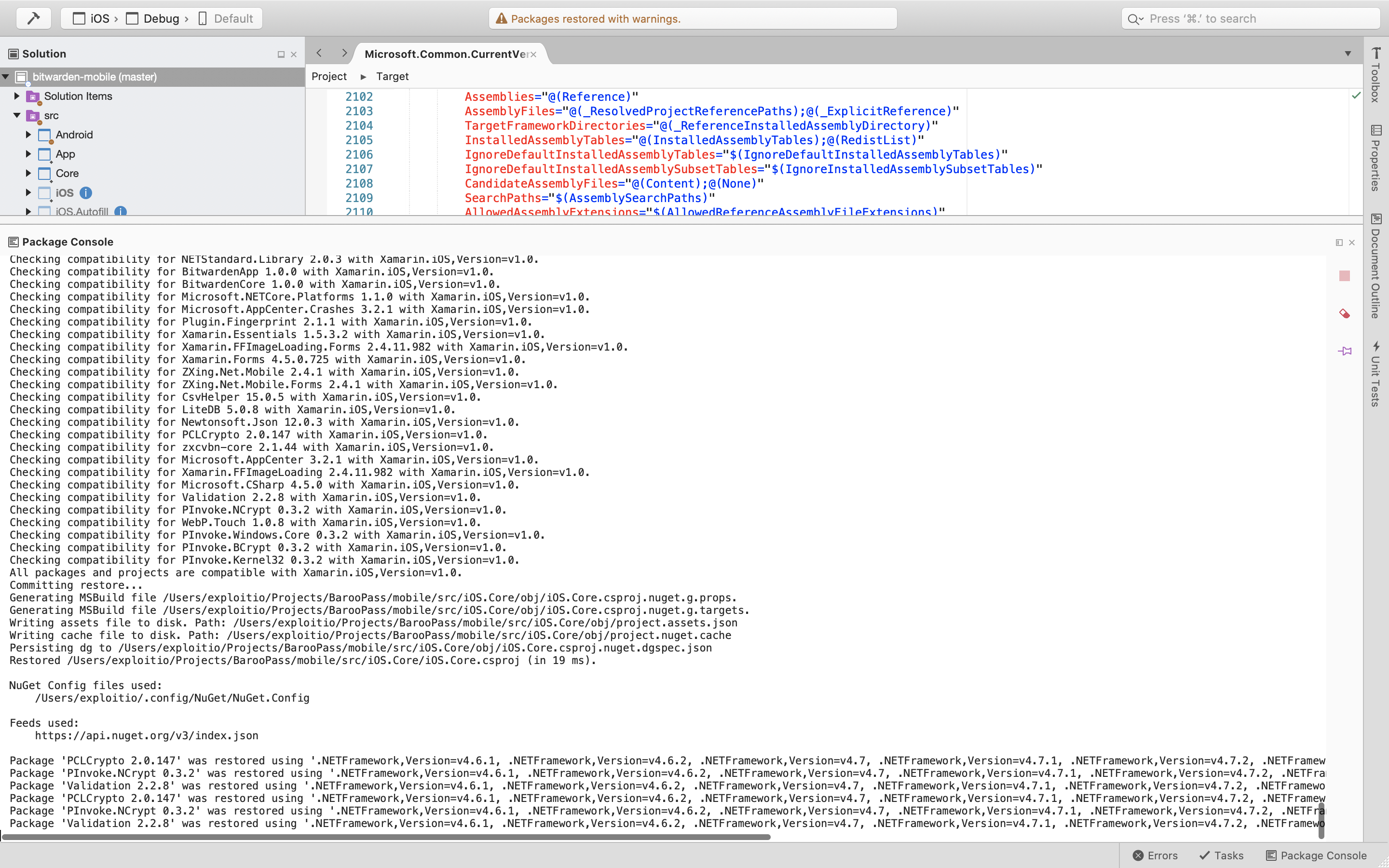This screenshot has width=1389, height=868.
Task: Open the Tasks pad from status bar
Action: [1221, 855]
